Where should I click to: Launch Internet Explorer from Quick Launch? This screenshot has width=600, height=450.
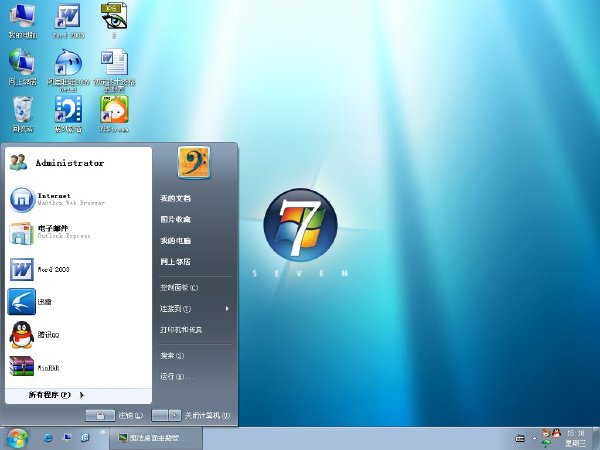48,437
